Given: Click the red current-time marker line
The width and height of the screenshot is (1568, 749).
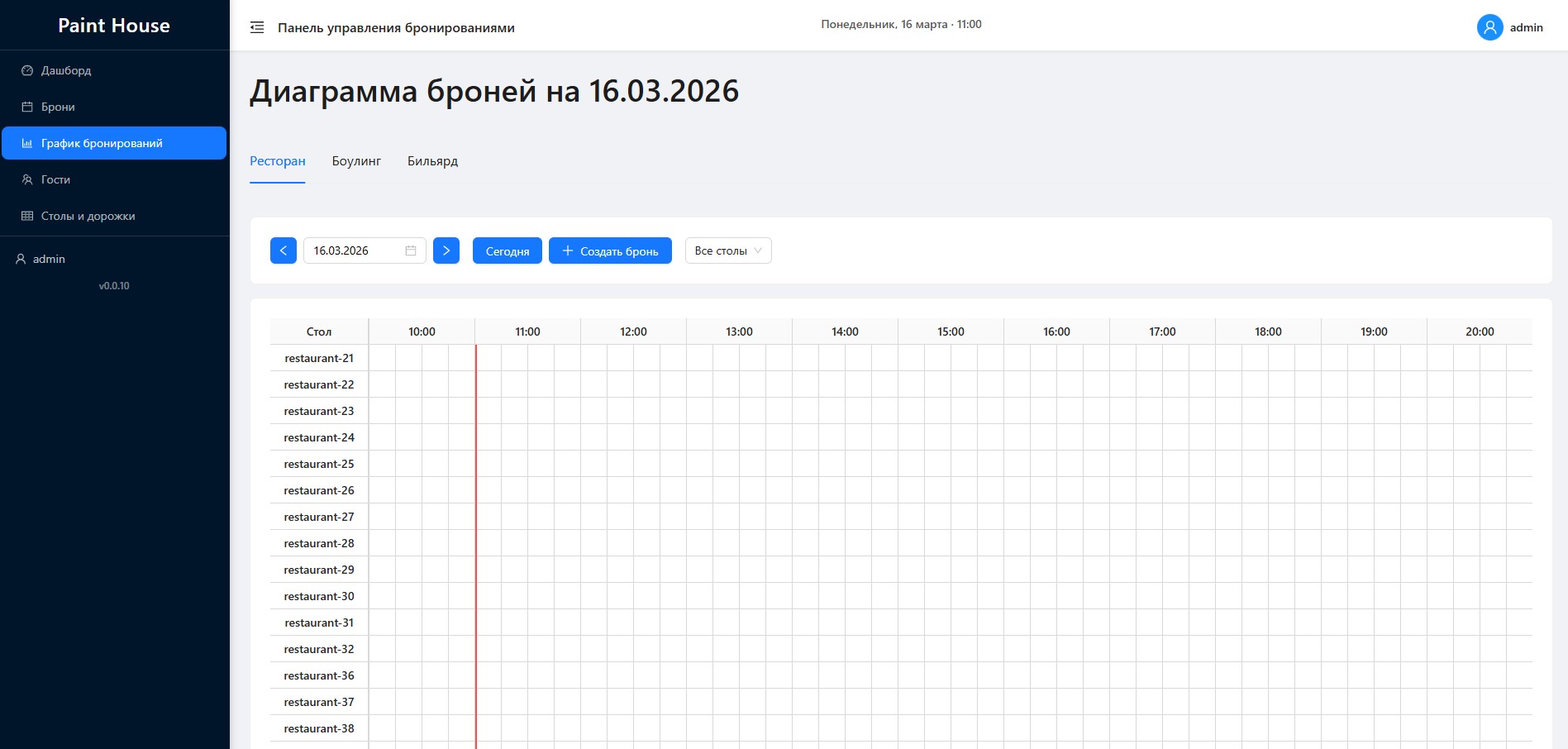Looking at the screenshot, I should pos(477,537).
